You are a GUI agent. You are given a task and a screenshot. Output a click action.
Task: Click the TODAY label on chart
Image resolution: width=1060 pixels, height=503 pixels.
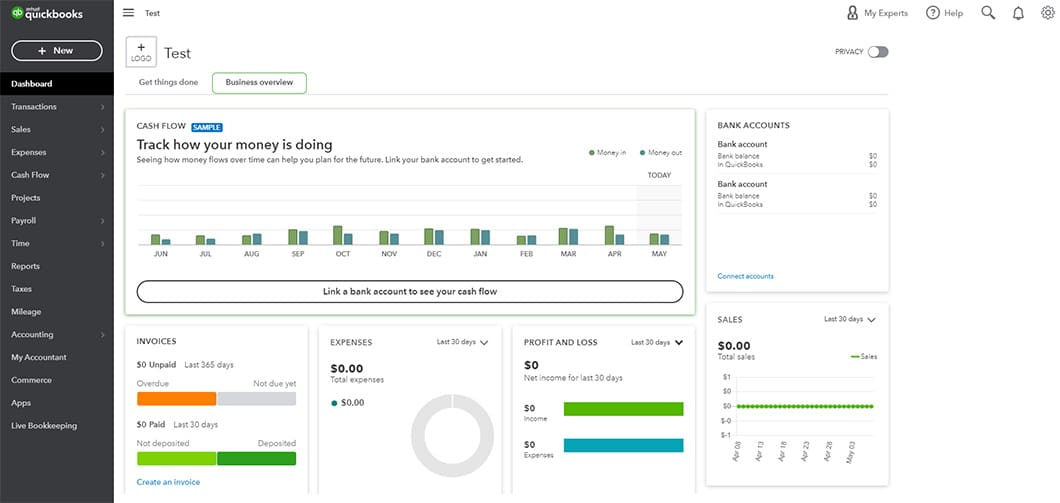click(x=659, y=175)
